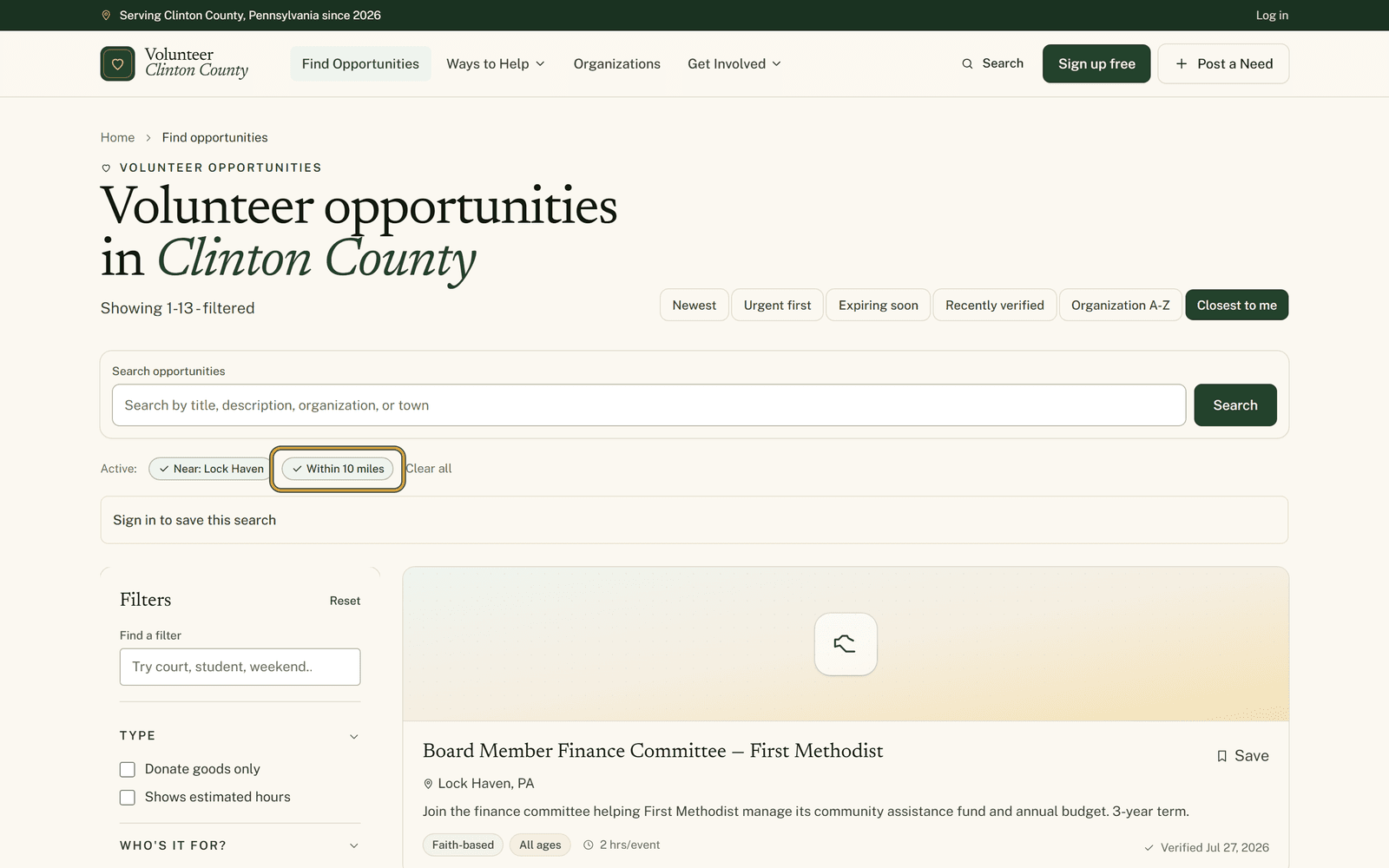Click the magnifier icon beside Search in header
The image size is (1389, 868).
coord(967,63)
